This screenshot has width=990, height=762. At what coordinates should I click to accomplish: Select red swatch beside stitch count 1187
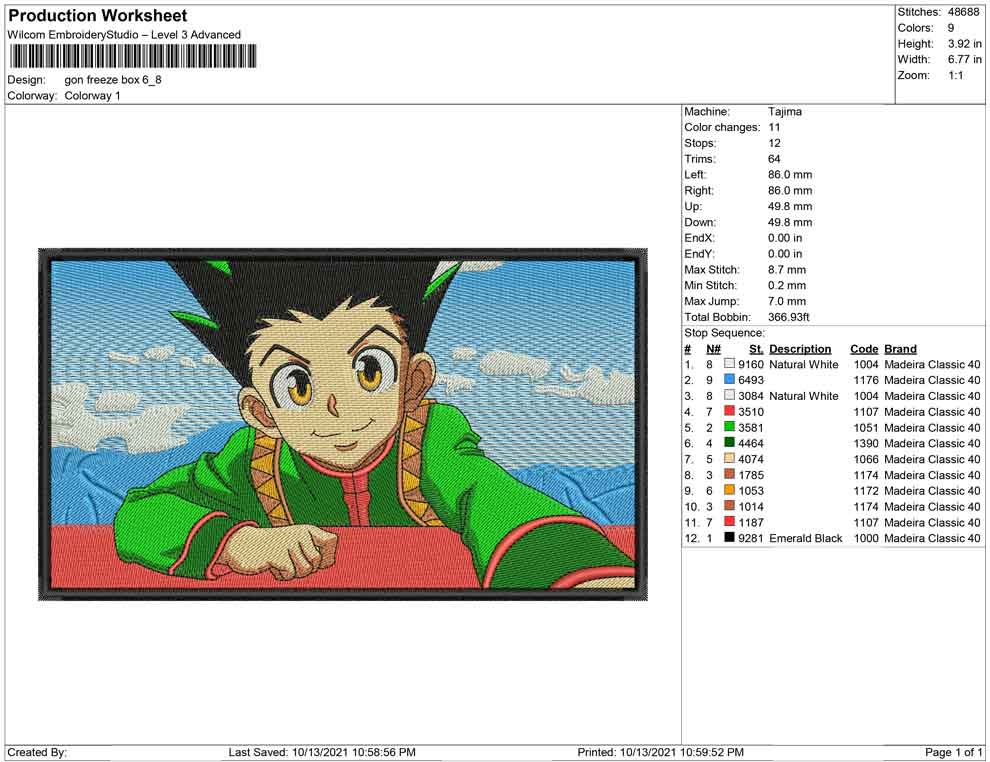(729, 521)
